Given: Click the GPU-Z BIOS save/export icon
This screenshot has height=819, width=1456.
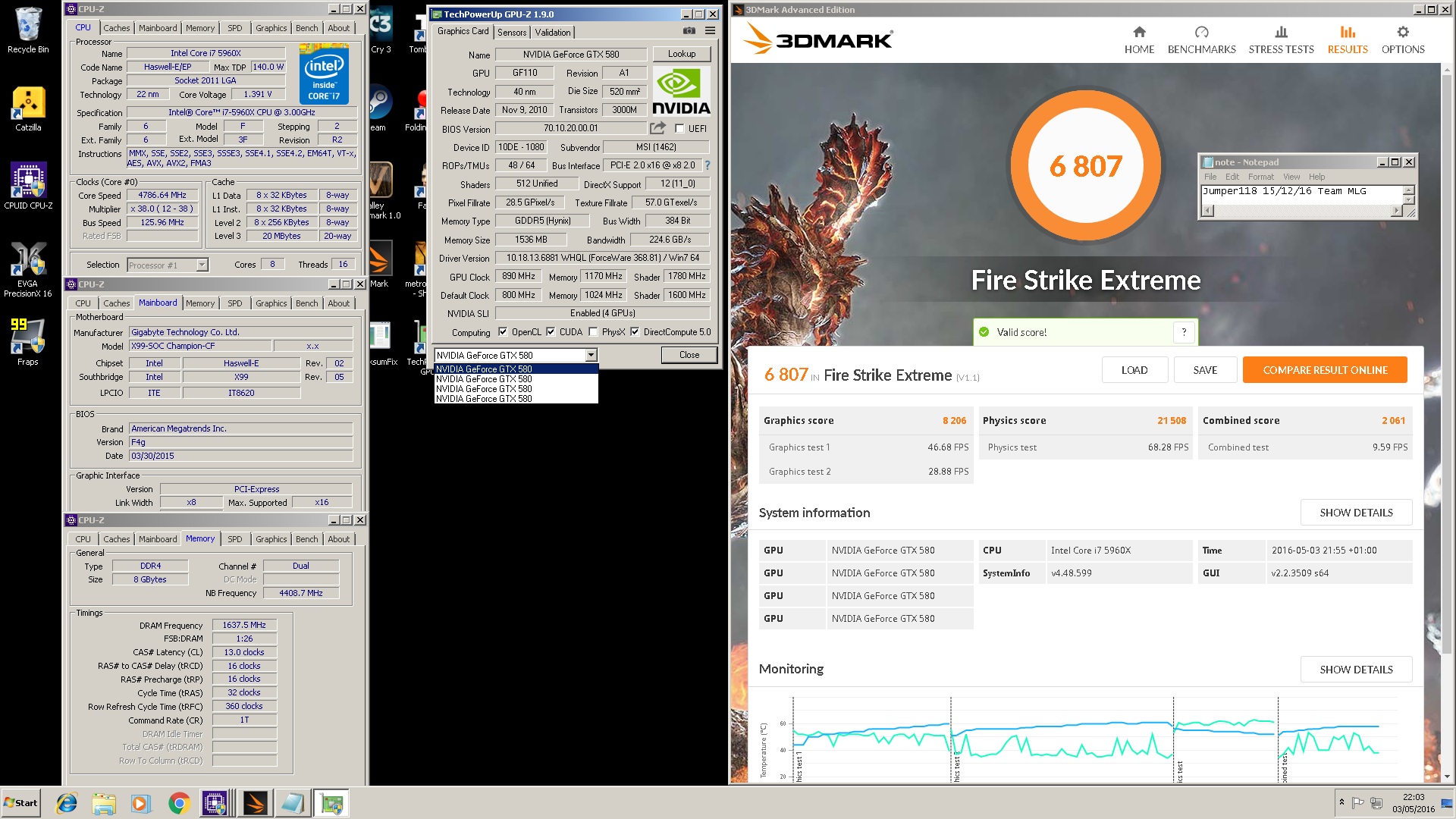Looking at the screenshot, I should click(x=657, y=128).
